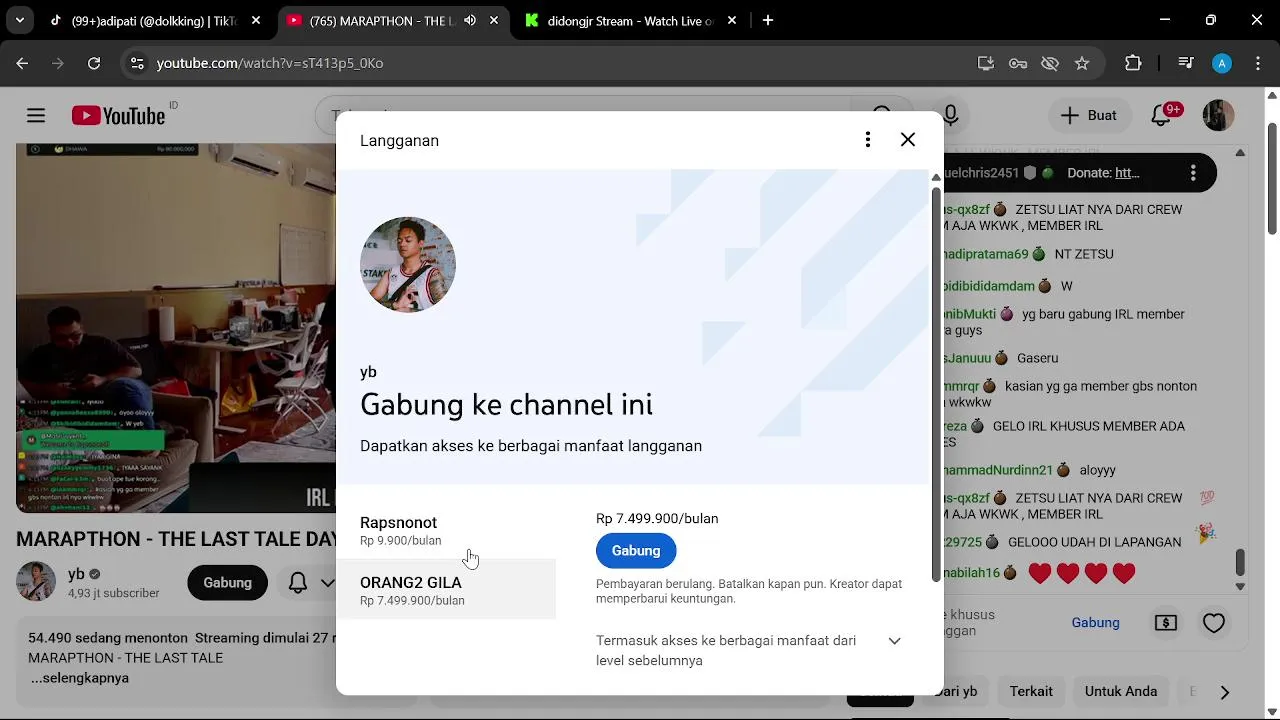Screen dimensions: 1280x720
Task: Click the site information icon in the address bar
Action: (137, 63)
